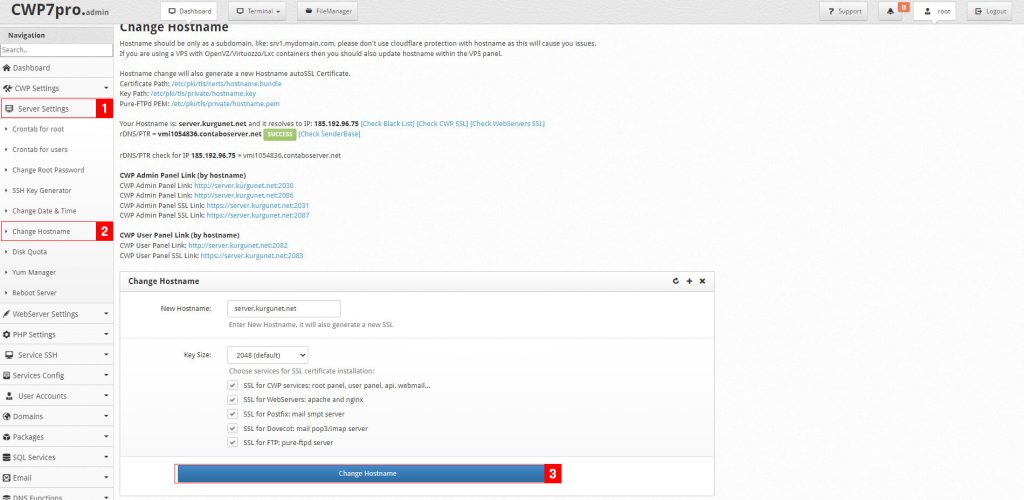Click the Support question mark button
The width and height of the screenshot is (1024, 500).
pyautogui.click(x=844, y=12)
